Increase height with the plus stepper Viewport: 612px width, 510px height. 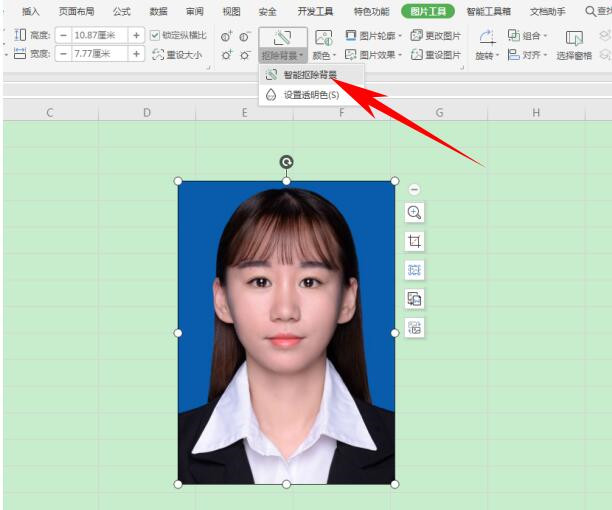tap(136, 35)
